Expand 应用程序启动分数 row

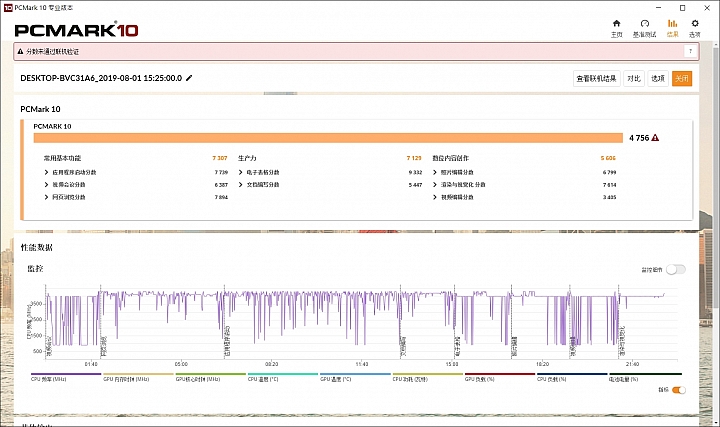(x=46, y=172)
